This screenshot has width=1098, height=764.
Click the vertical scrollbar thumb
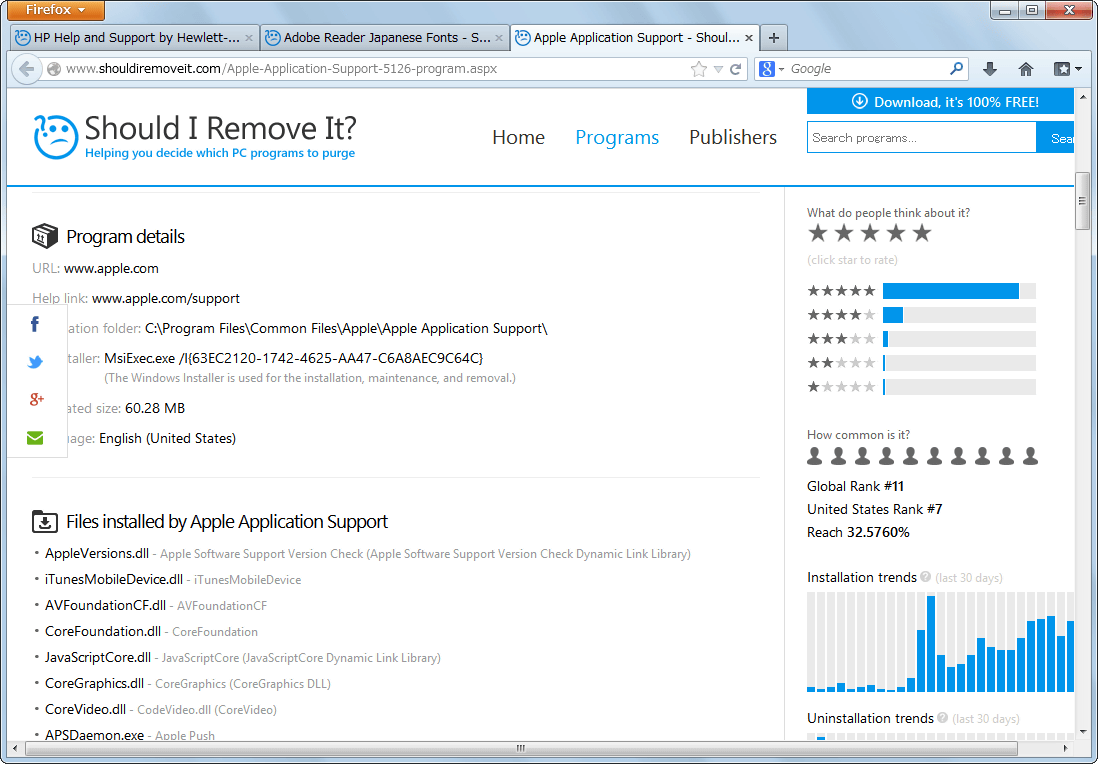coord(1082,201)
